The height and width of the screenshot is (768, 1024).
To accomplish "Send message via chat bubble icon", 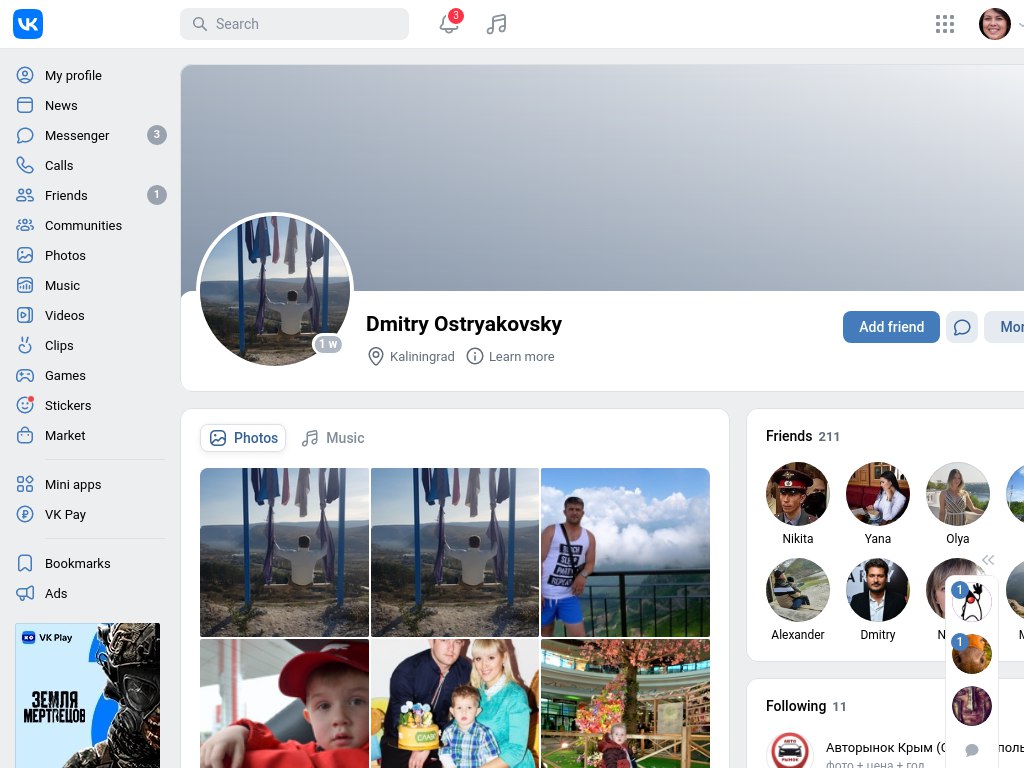I will pos(962,327).
